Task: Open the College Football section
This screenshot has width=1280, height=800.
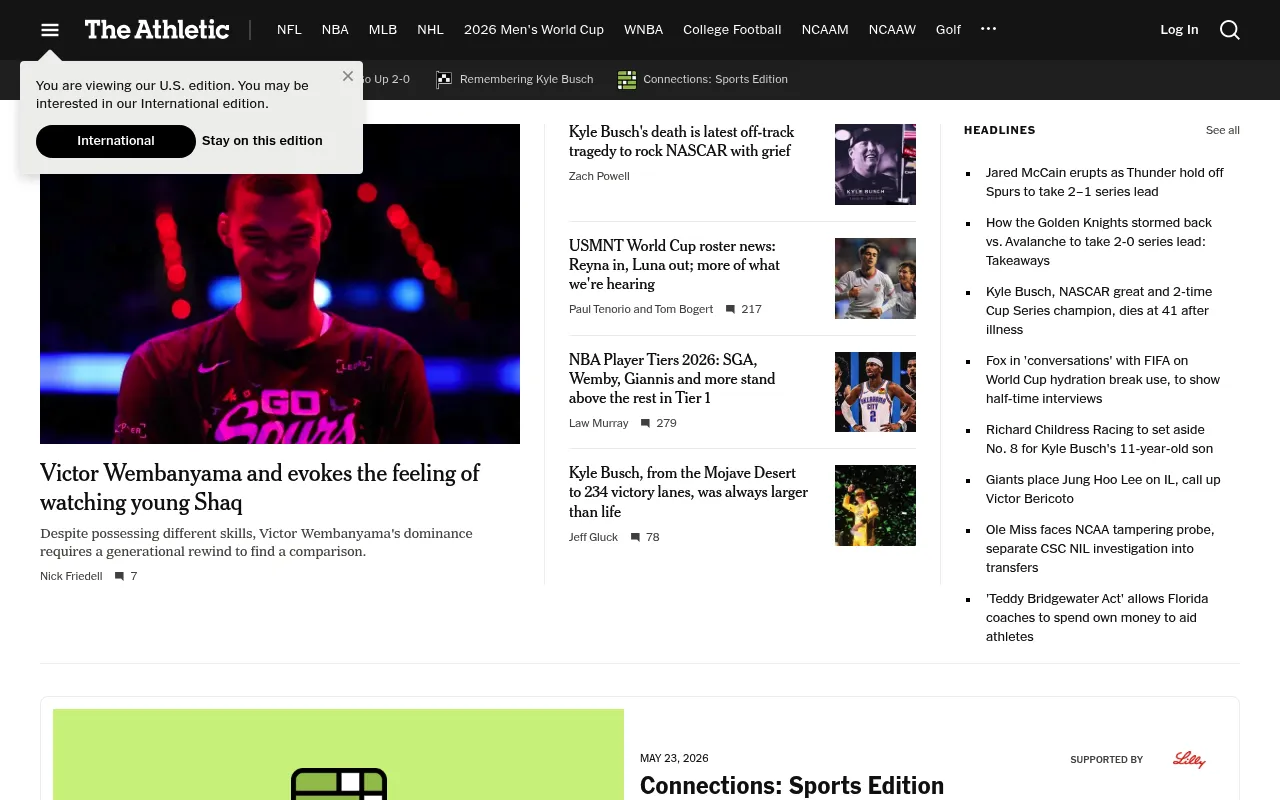Action: [732, 30]
